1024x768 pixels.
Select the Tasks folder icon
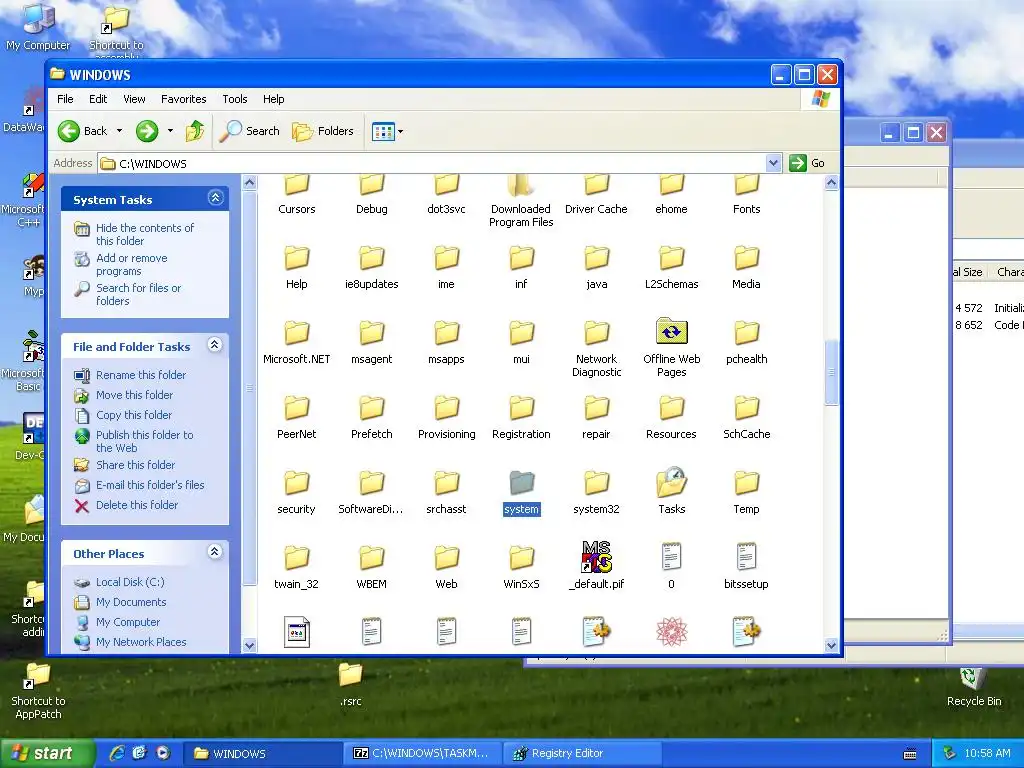click(x=671, y=483)
